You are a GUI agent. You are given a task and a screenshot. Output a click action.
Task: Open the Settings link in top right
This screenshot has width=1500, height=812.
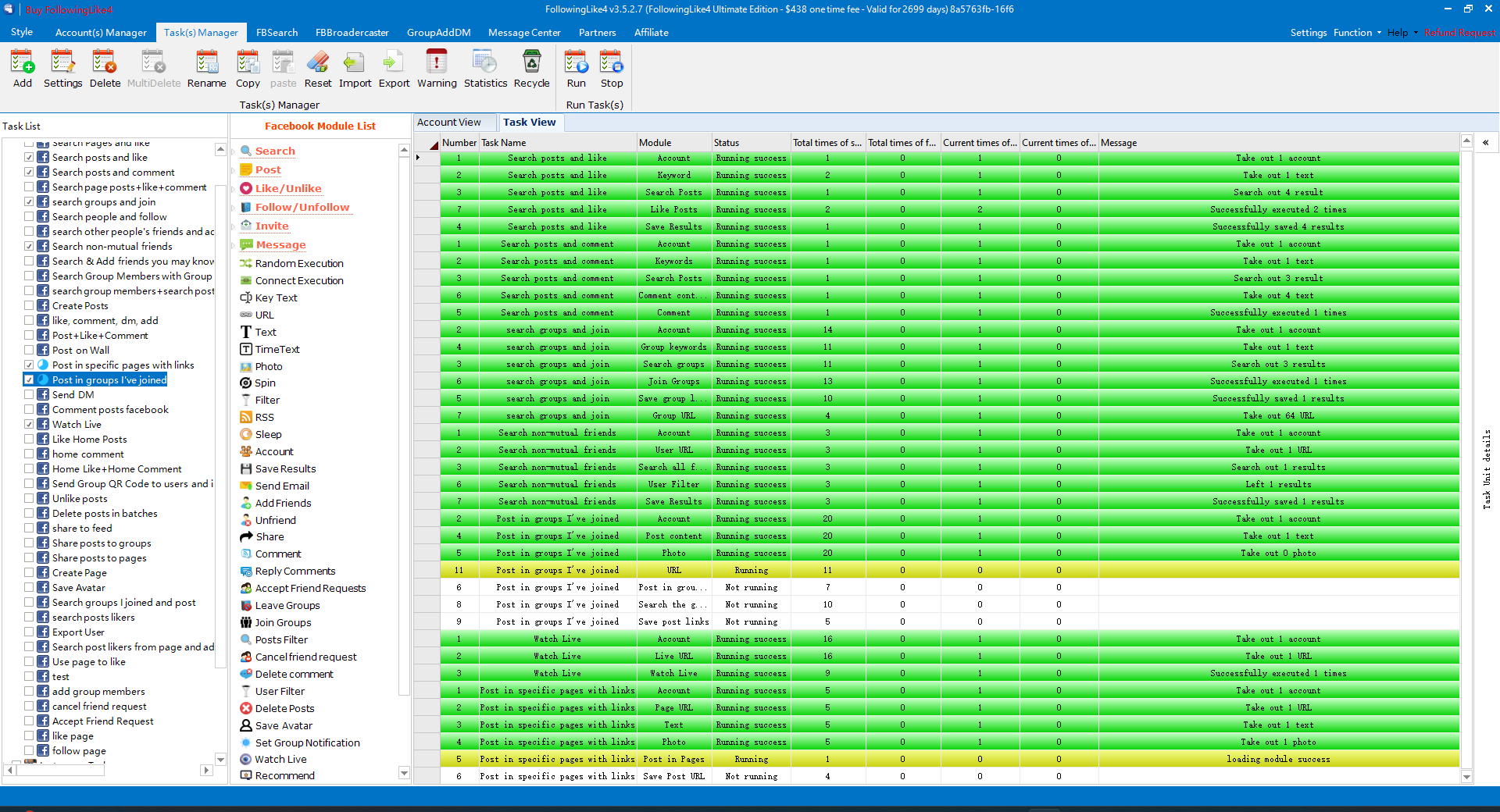(x=1309, y=32)
